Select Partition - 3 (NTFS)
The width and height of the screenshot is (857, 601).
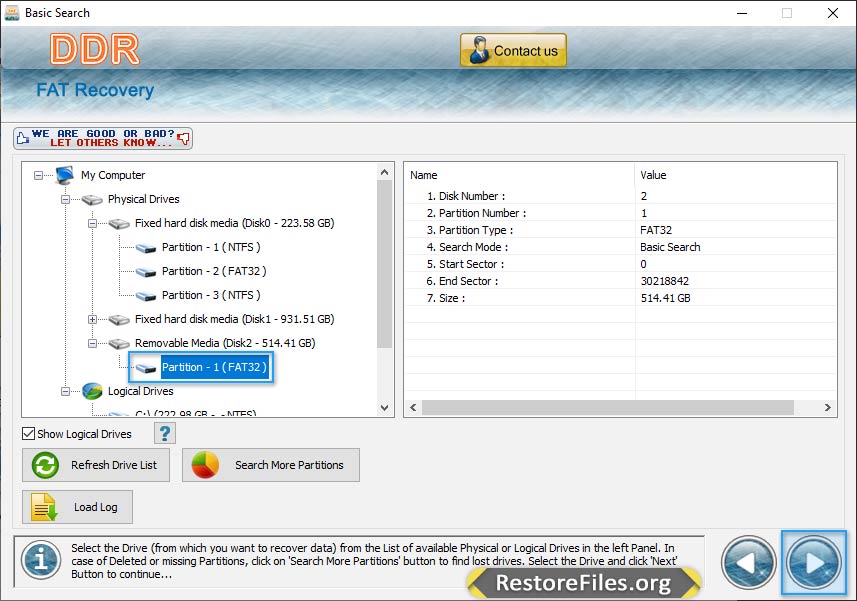pos(211,295)
